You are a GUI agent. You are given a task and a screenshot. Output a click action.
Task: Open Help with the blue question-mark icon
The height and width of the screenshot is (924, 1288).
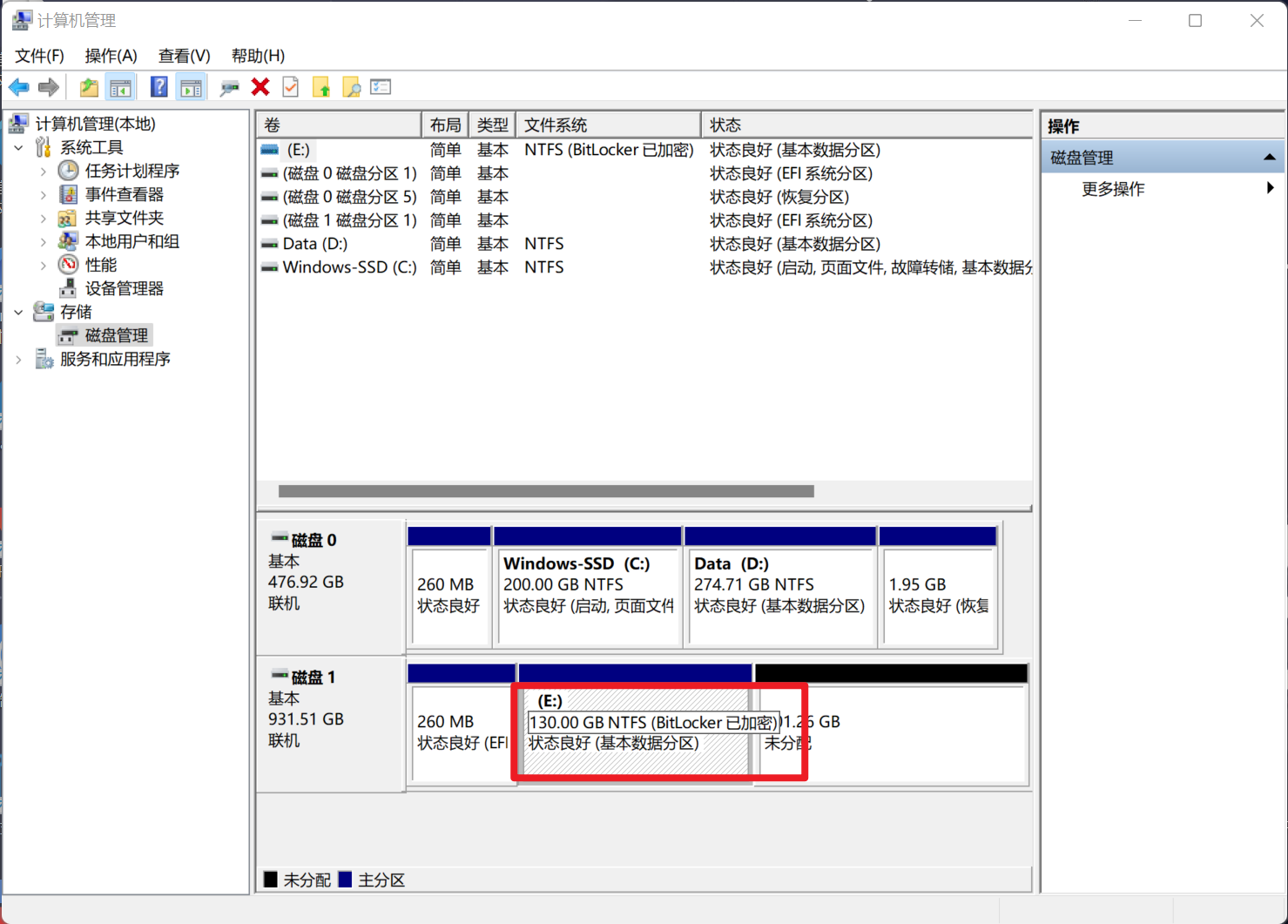pos(158,87)
